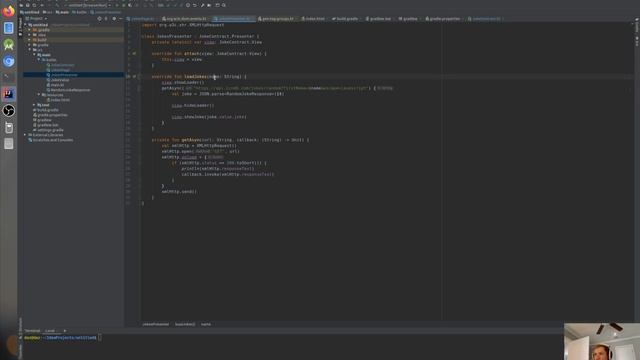Screen dimensions: 640x360
Task: Switch to the JokeView.kt editor tab
Action: pos(485,19)
